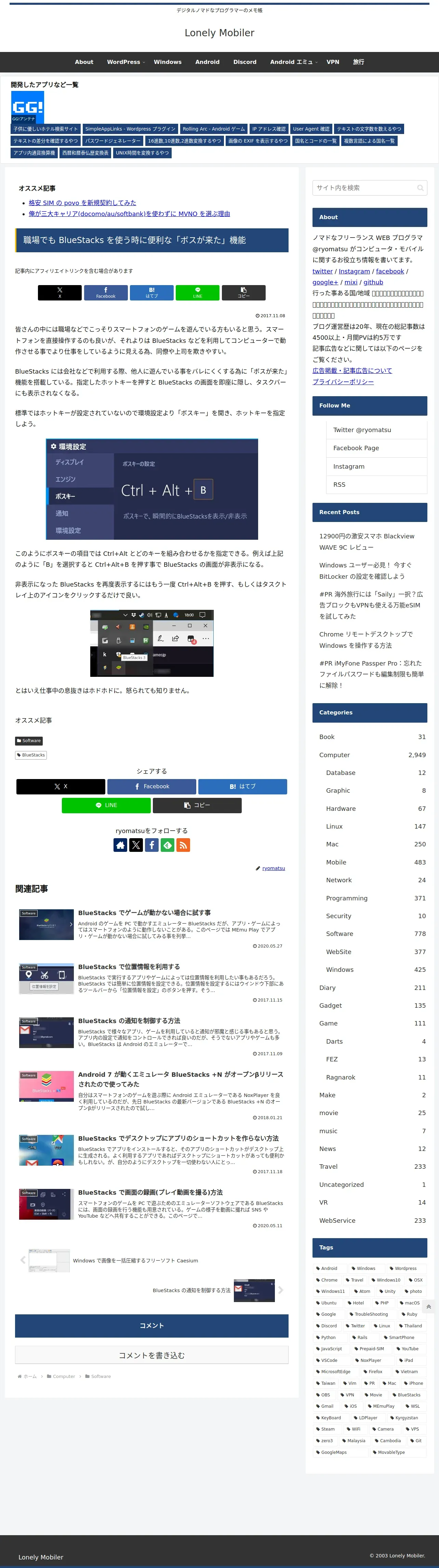Click the green Feedly icon under ryomatsuをフォローする
Image resolution: width=439 pixels, height=1568 pixels.
pyautogui.click(x=168, y=845)
